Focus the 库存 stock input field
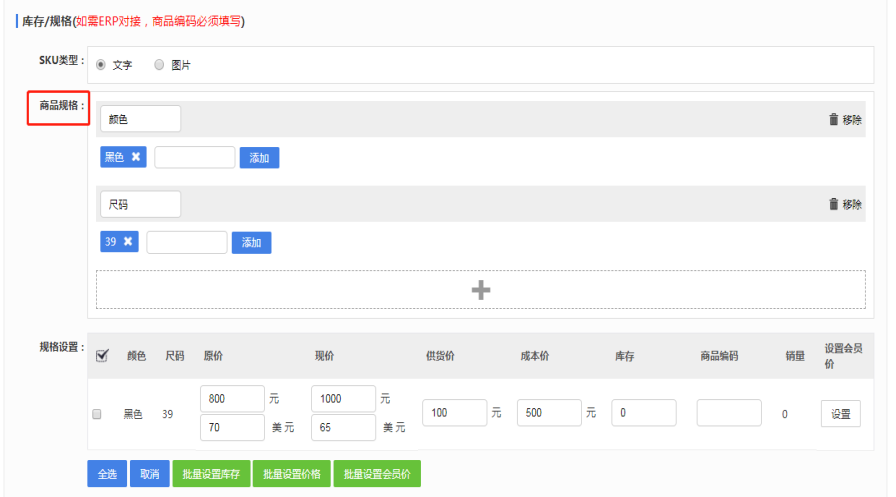Screen dimensions: 896x497 [643, 413]
